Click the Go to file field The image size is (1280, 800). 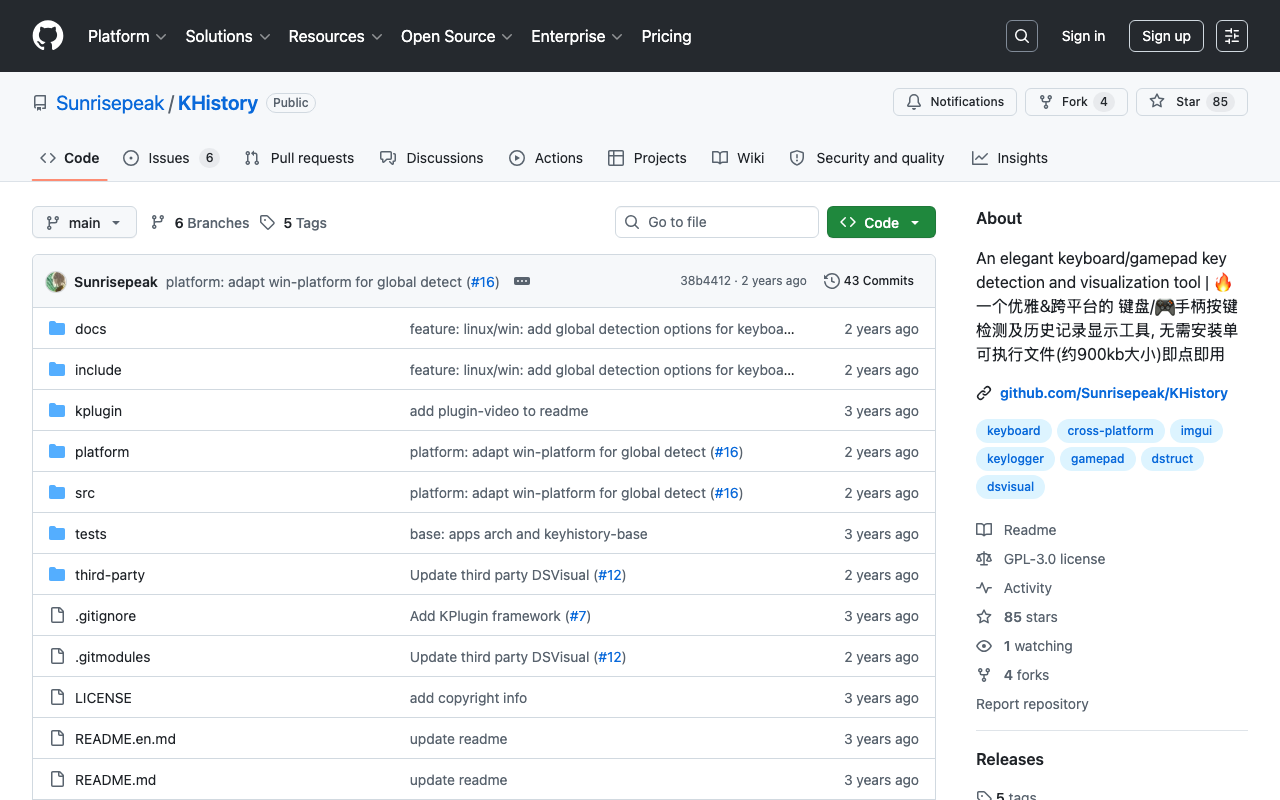(717, 222)
